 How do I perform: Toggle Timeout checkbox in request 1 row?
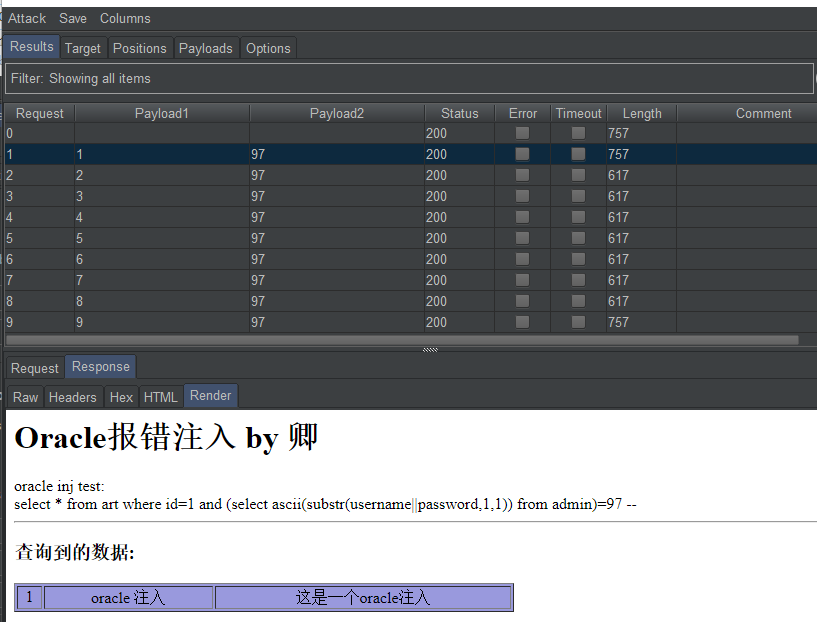[578, 154]
